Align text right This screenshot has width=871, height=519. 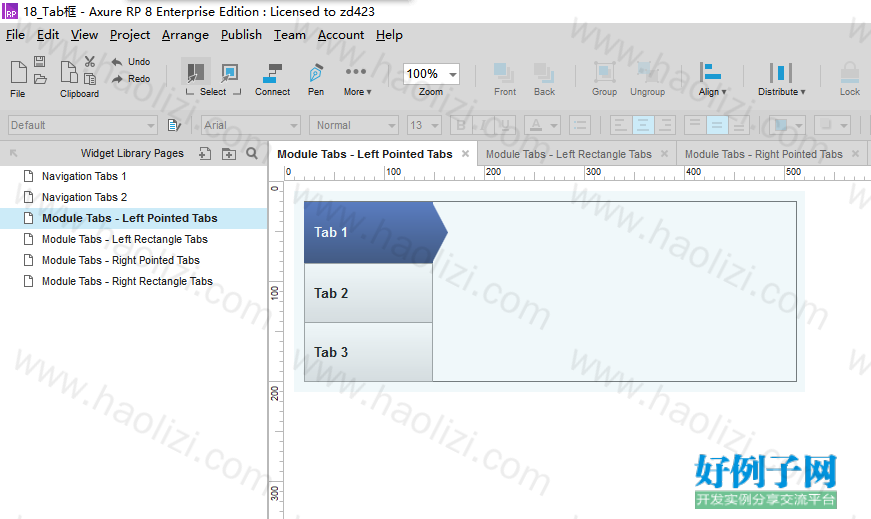[x=665, y=125]
